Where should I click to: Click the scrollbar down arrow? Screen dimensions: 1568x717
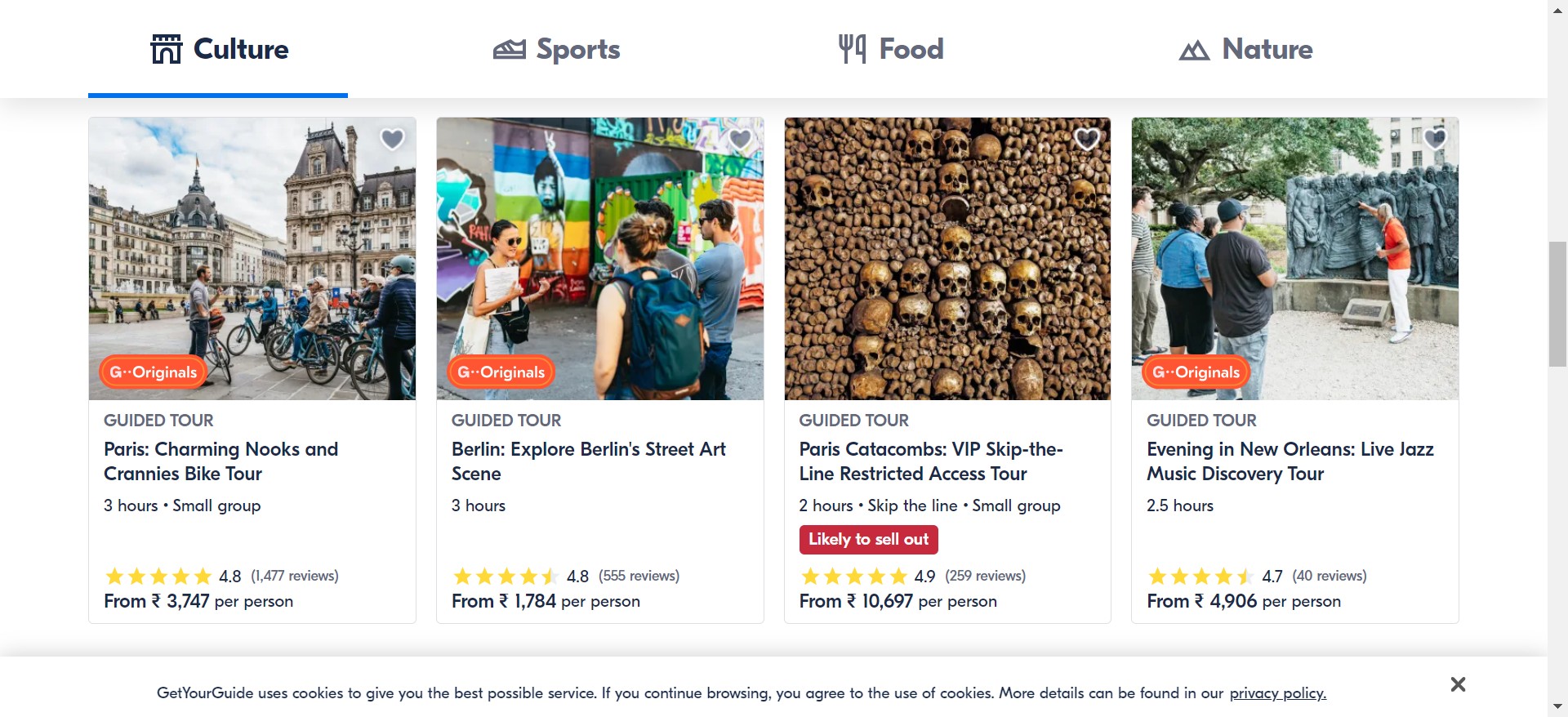pyautogui.click(x=1557, y=706)
